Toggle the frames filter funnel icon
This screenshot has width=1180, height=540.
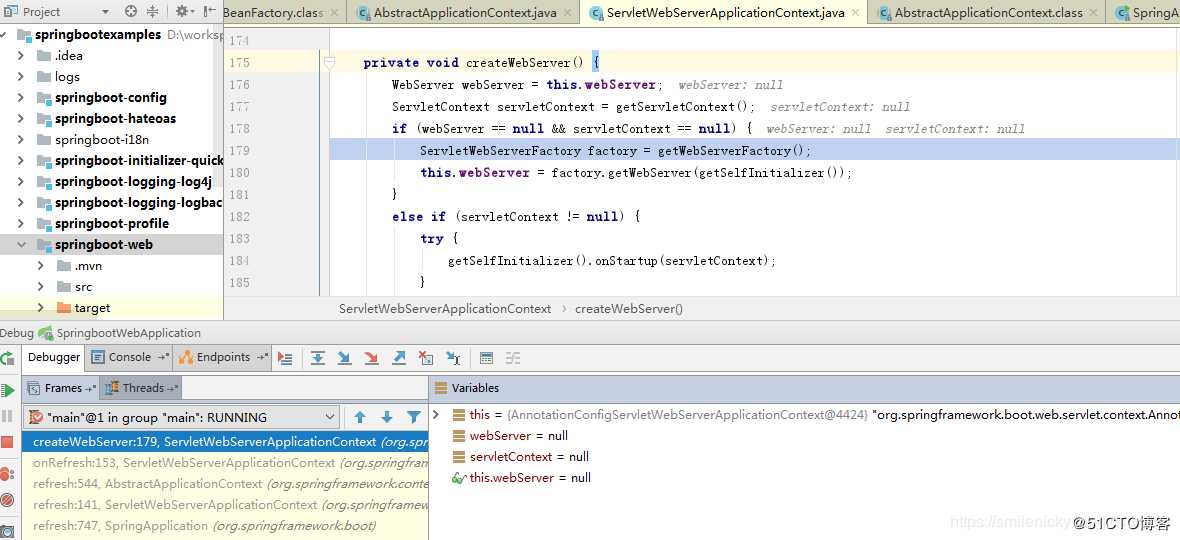(x=414, y=417)
